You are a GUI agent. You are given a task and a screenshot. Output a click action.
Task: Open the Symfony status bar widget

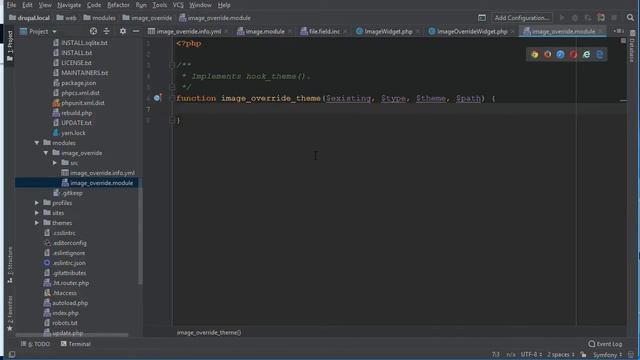click(x=607, y=354)
